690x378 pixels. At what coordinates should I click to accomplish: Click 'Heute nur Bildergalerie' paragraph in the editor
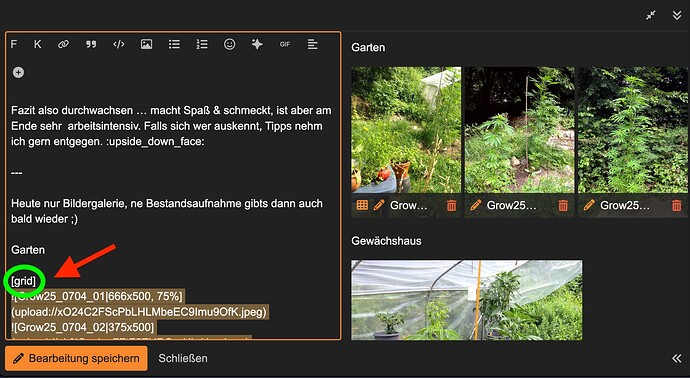[x=167, y=211]
